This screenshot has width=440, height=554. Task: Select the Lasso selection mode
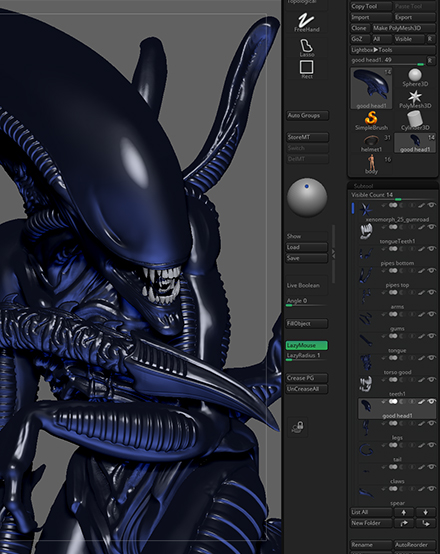306,48
